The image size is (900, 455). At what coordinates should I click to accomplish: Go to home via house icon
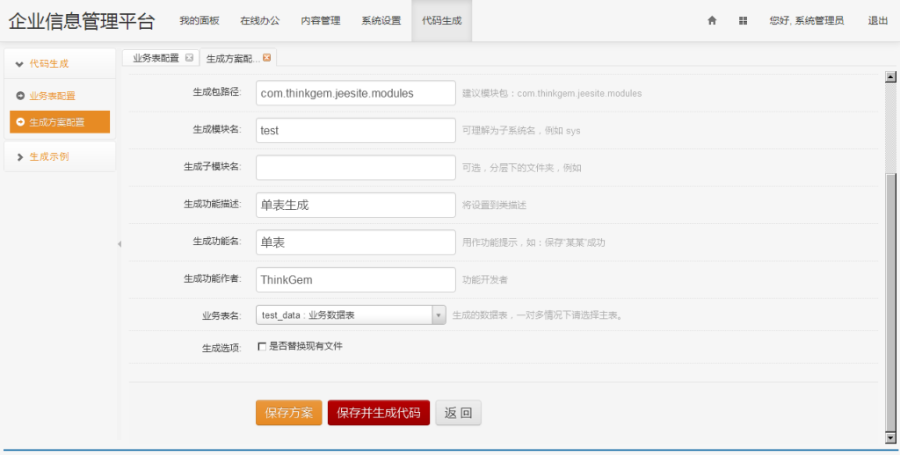[x=712, y=21]
